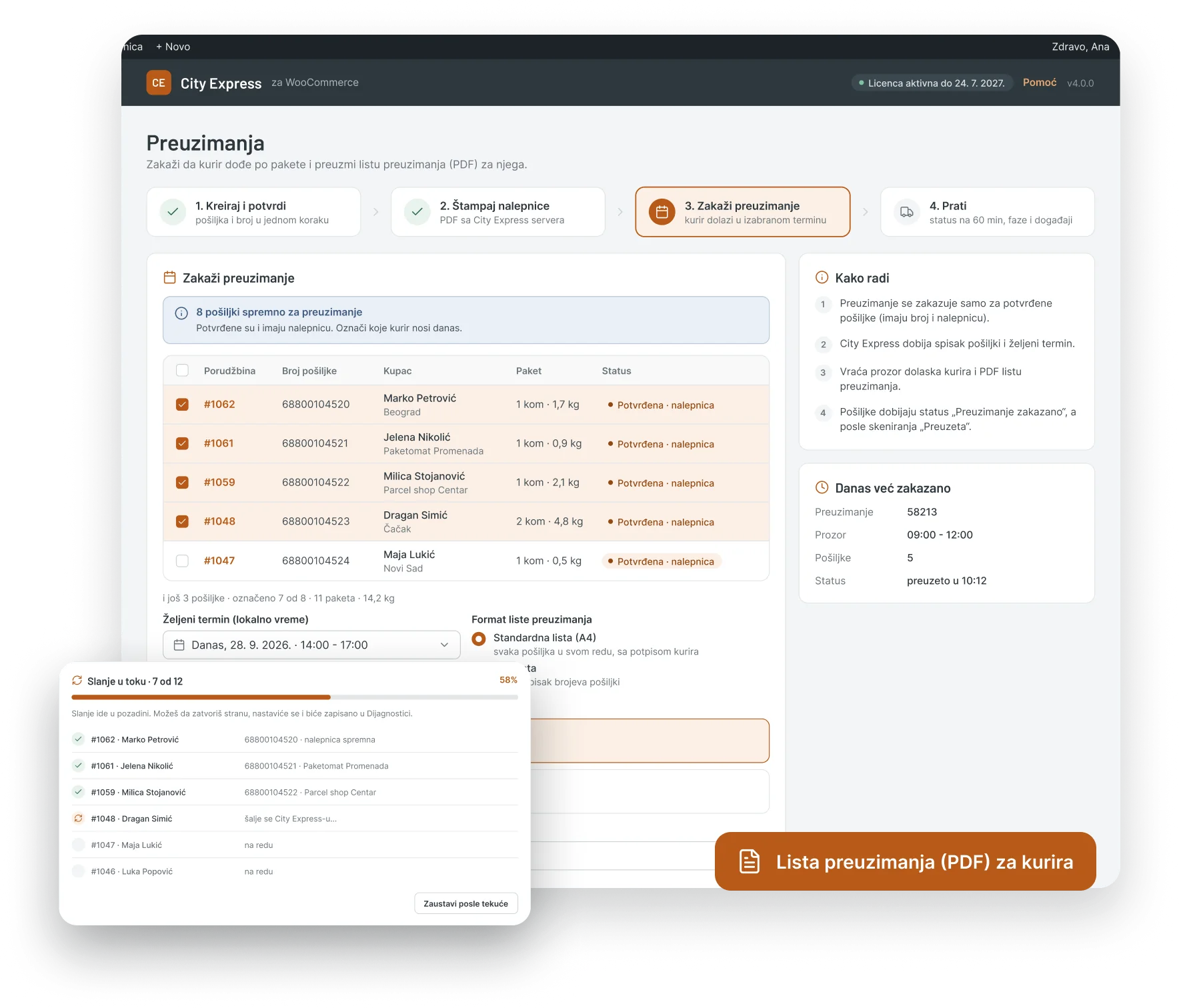Click chevron between step 1 and step 2
This screenshot has width=1179, height=1008.
[376, 212]
